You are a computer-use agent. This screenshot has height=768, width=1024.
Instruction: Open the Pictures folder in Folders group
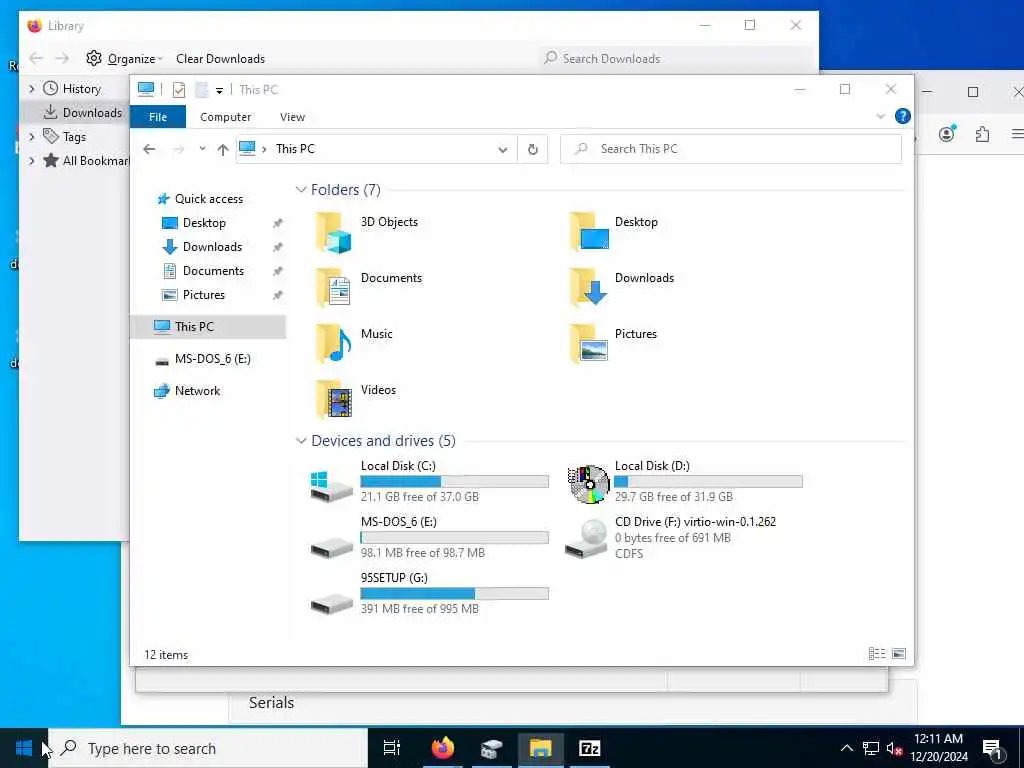coord(614,344)
